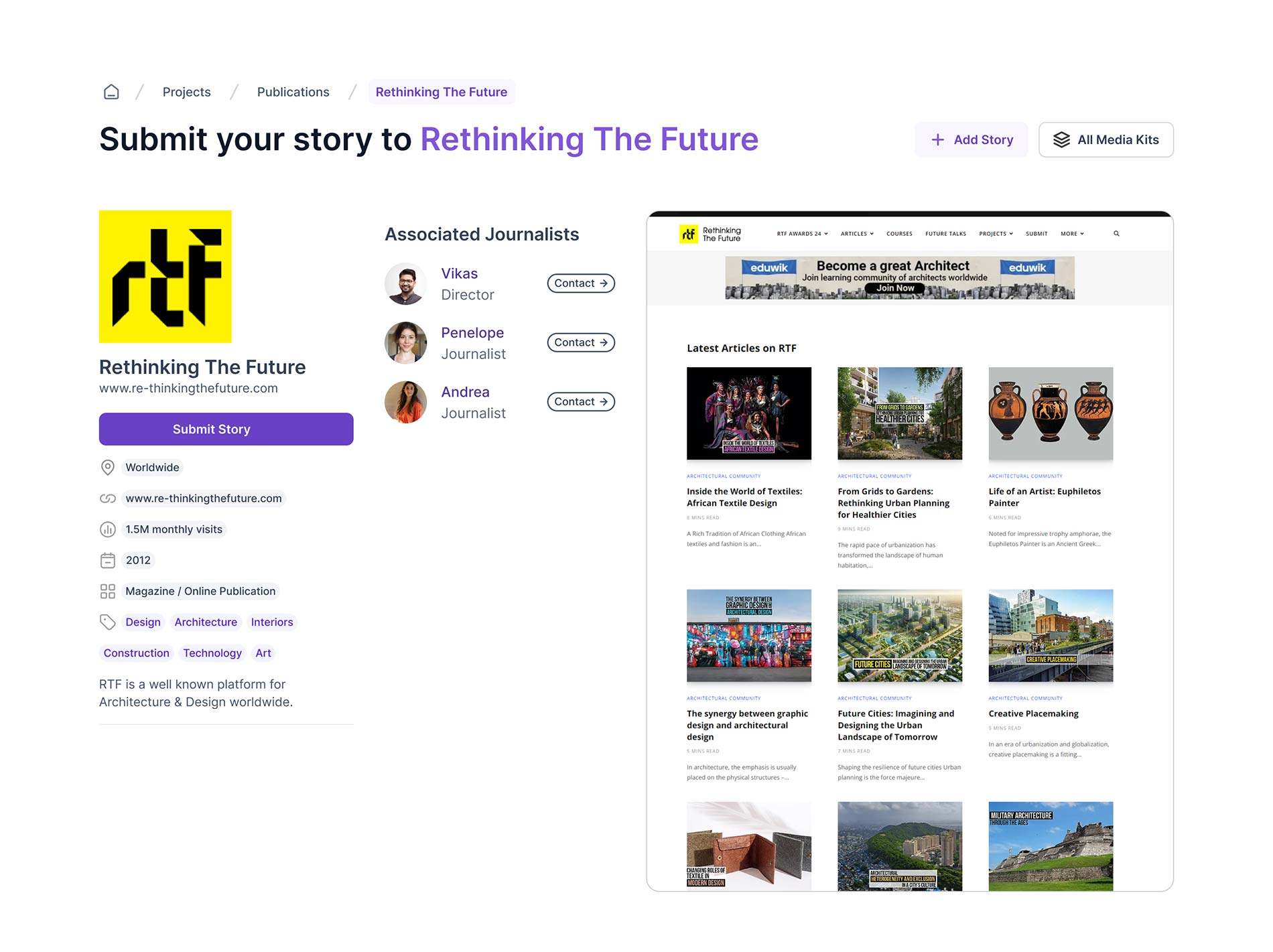The image size is (1273, 952).
Task: Click the calendar icon beside 2012
Action: [107, 560]
